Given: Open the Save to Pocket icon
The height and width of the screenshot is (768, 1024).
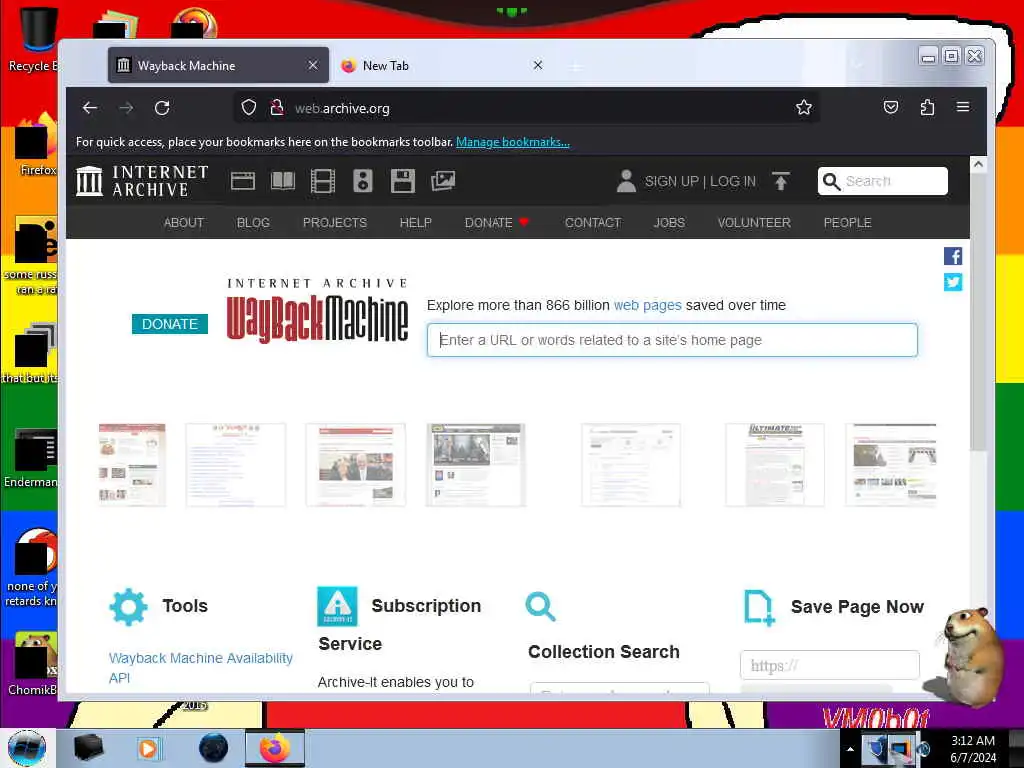Looking at the screenshot, I should [x=891, y=107].
